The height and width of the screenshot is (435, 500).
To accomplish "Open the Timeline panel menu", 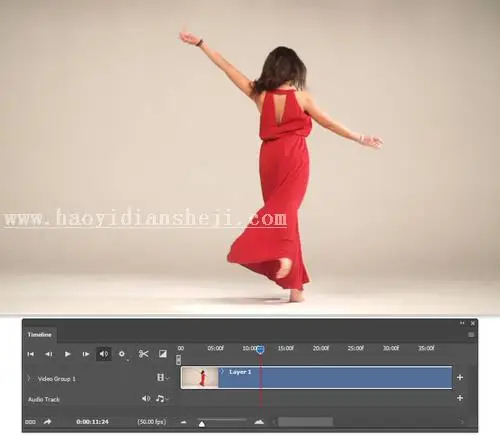I will coord(471,334).
